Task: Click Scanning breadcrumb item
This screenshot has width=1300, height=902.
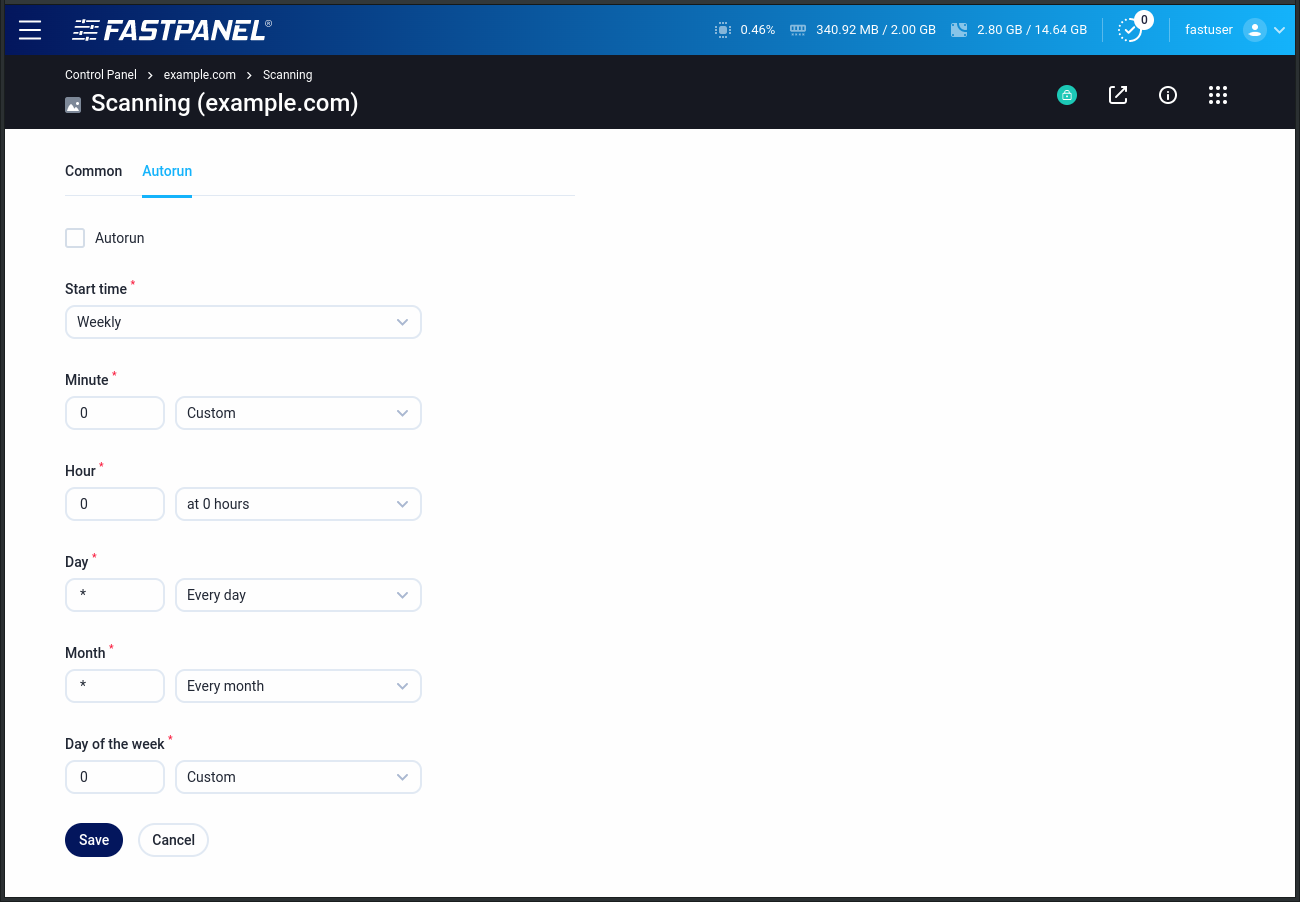Action: tap(288, 75)
